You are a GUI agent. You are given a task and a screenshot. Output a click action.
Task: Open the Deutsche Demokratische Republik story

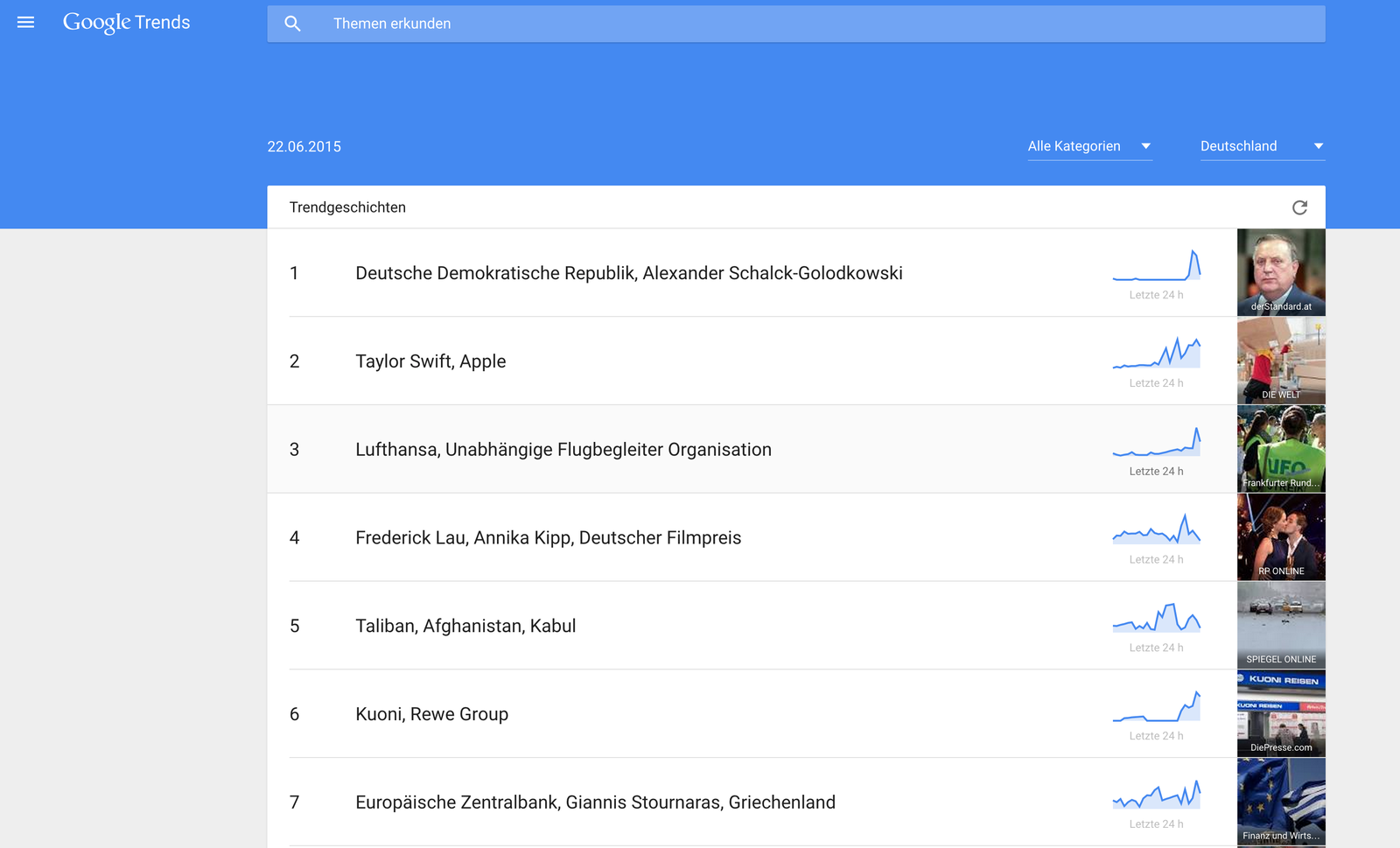point(628,273)
